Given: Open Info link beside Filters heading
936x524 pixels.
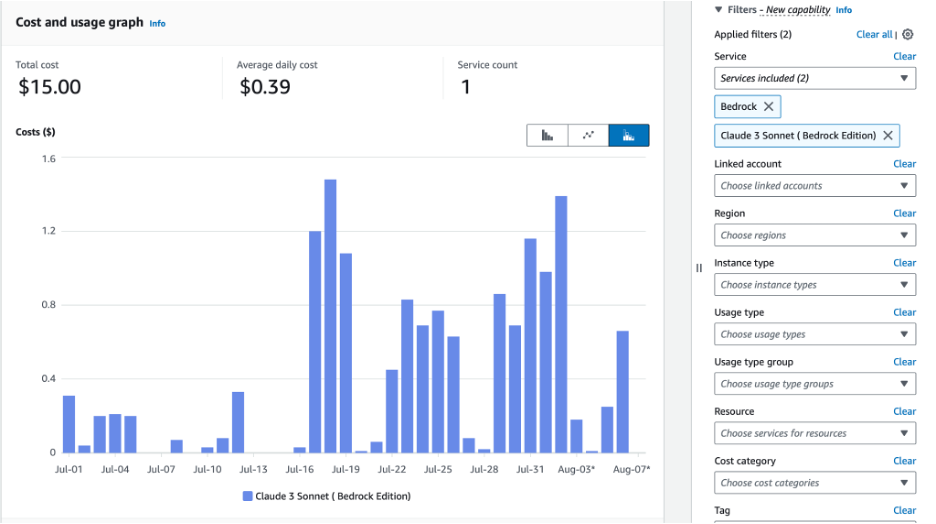Looking at the screenshot, I should tap(843, 10).
